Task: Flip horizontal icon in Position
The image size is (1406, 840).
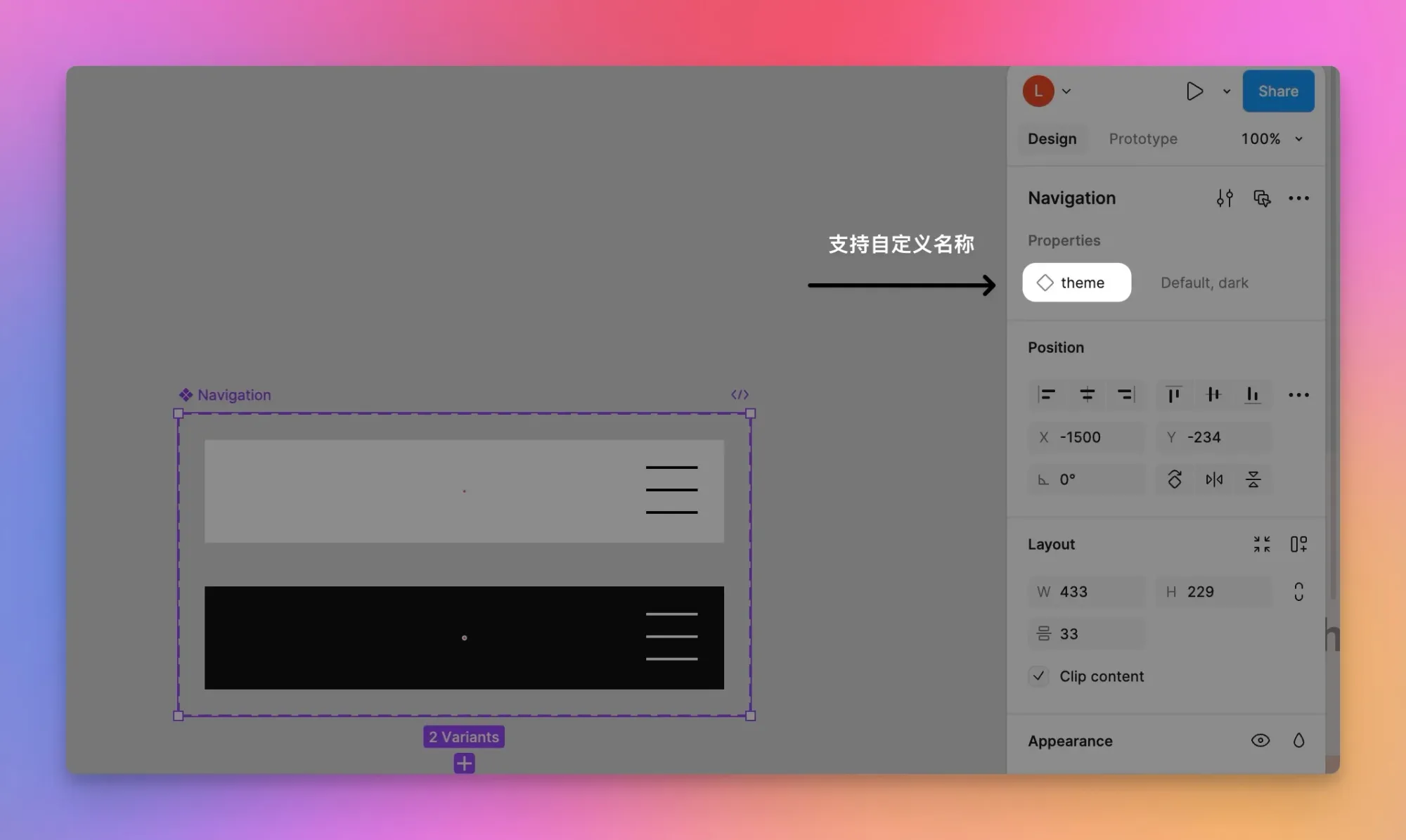Action: [1214, 479]
